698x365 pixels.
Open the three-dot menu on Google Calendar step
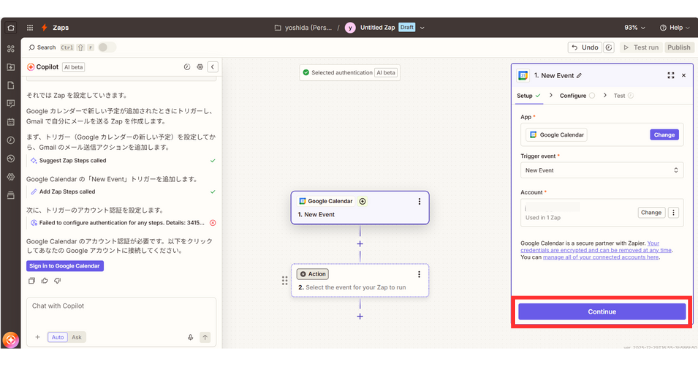[419, 202]
